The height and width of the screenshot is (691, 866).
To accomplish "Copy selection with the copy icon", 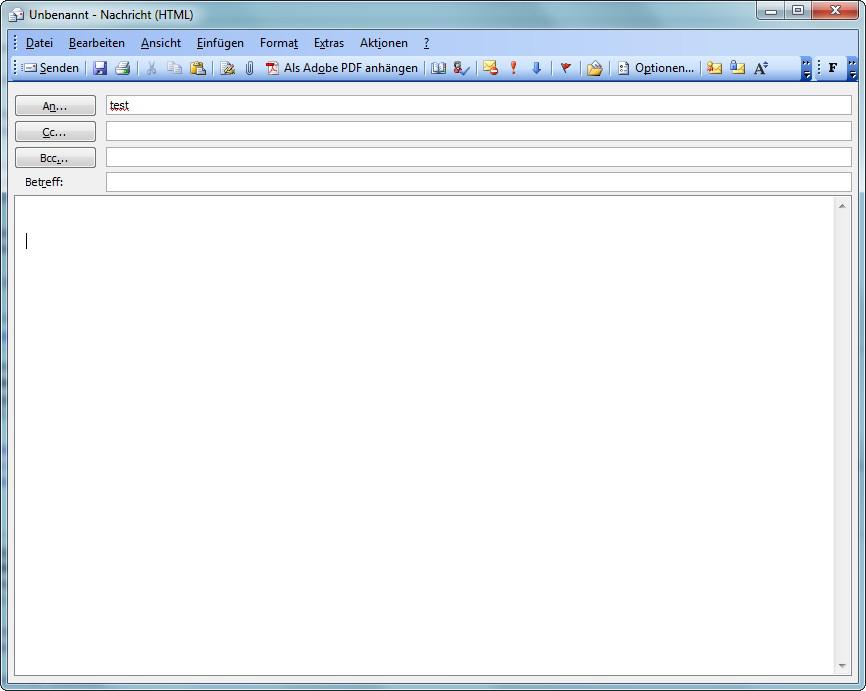I will 175,68.
